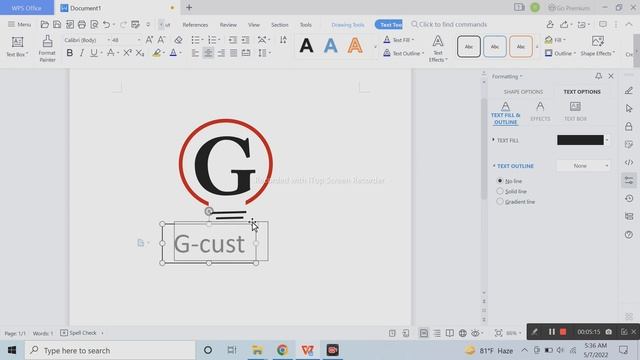Open Text Effects in ribbon

point(438,49)
